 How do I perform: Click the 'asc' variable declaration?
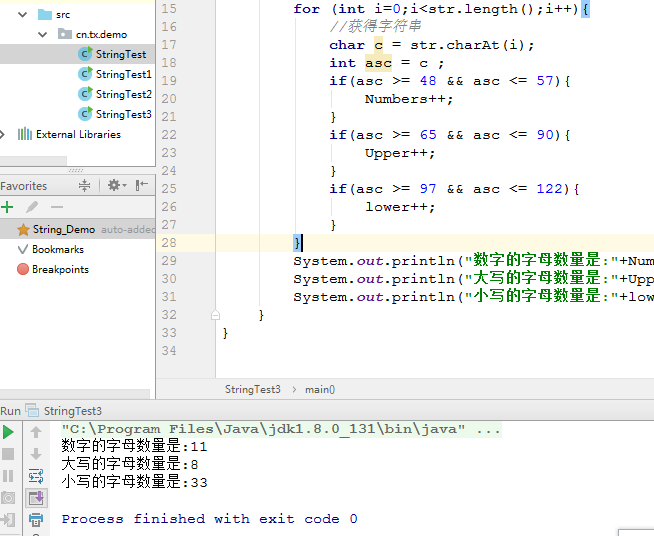click(x=378, y=63)
